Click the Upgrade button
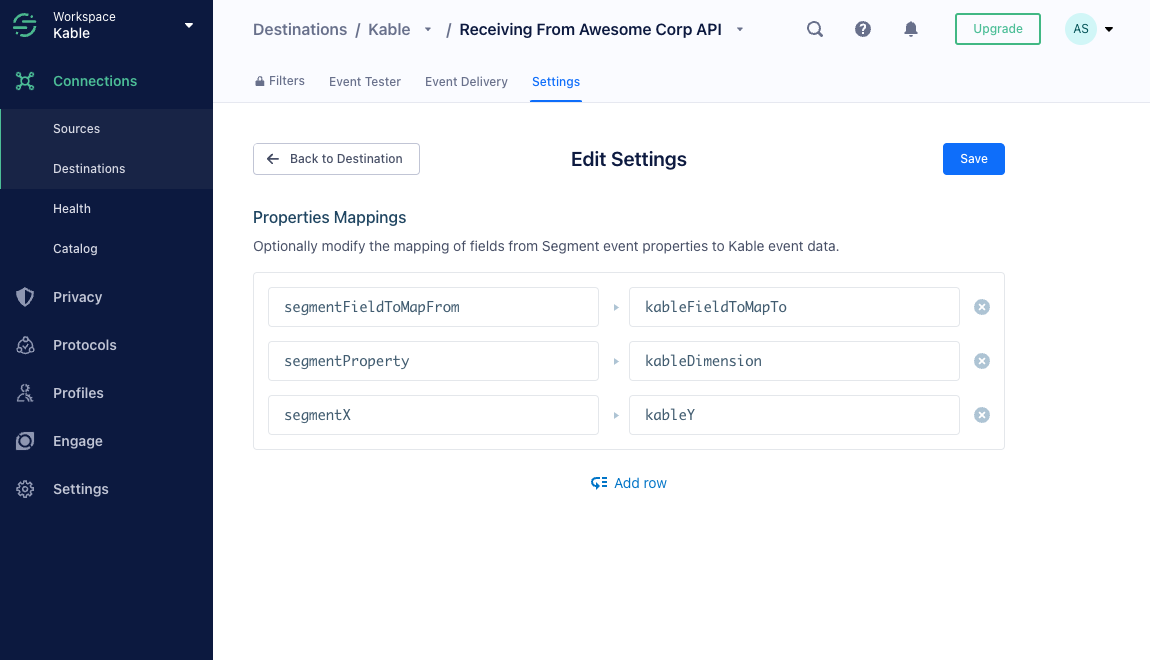 (x=997, y=29)
